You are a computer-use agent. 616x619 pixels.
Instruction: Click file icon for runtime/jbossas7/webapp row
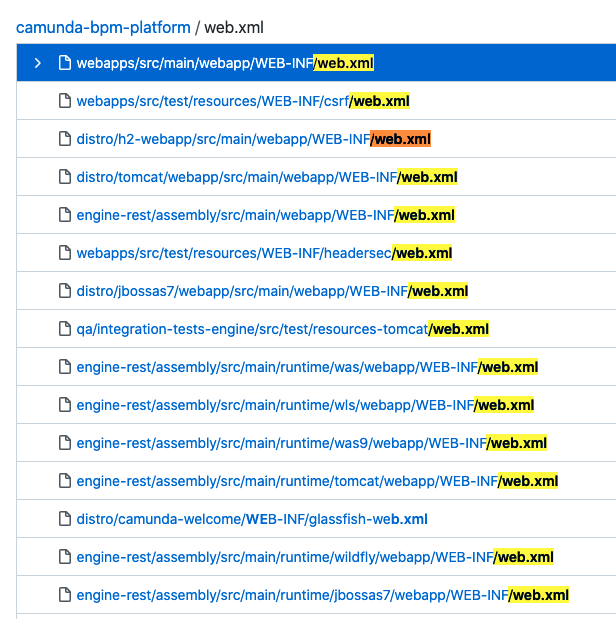(65, 595)
